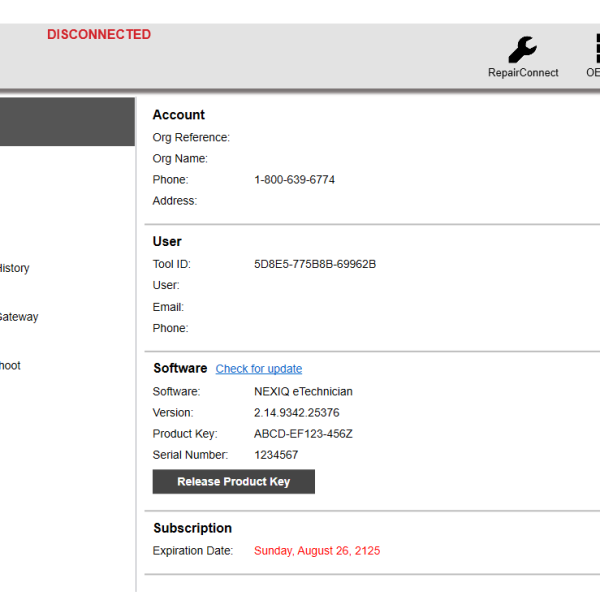Viewport: 600px width, 600px height.
Task: Click the Subscription section heading
Action: coord(192,528)
